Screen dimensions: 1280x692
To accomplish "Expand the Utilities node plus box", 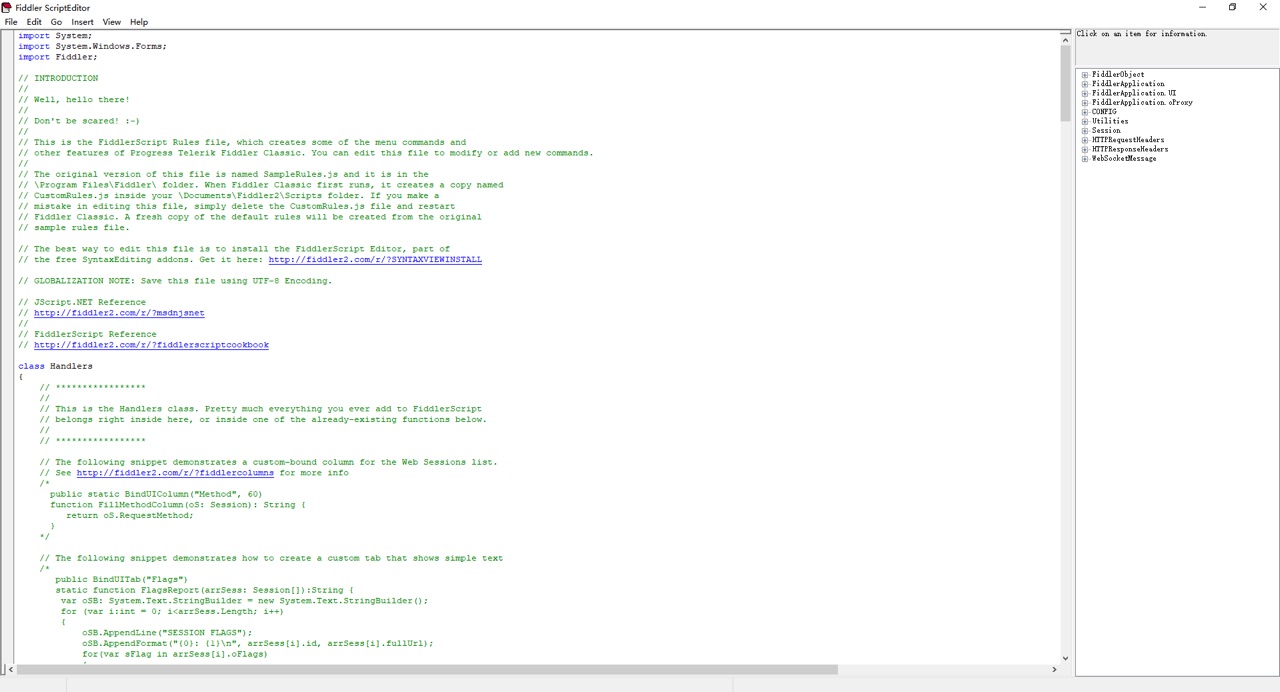I will [1085, 121].
